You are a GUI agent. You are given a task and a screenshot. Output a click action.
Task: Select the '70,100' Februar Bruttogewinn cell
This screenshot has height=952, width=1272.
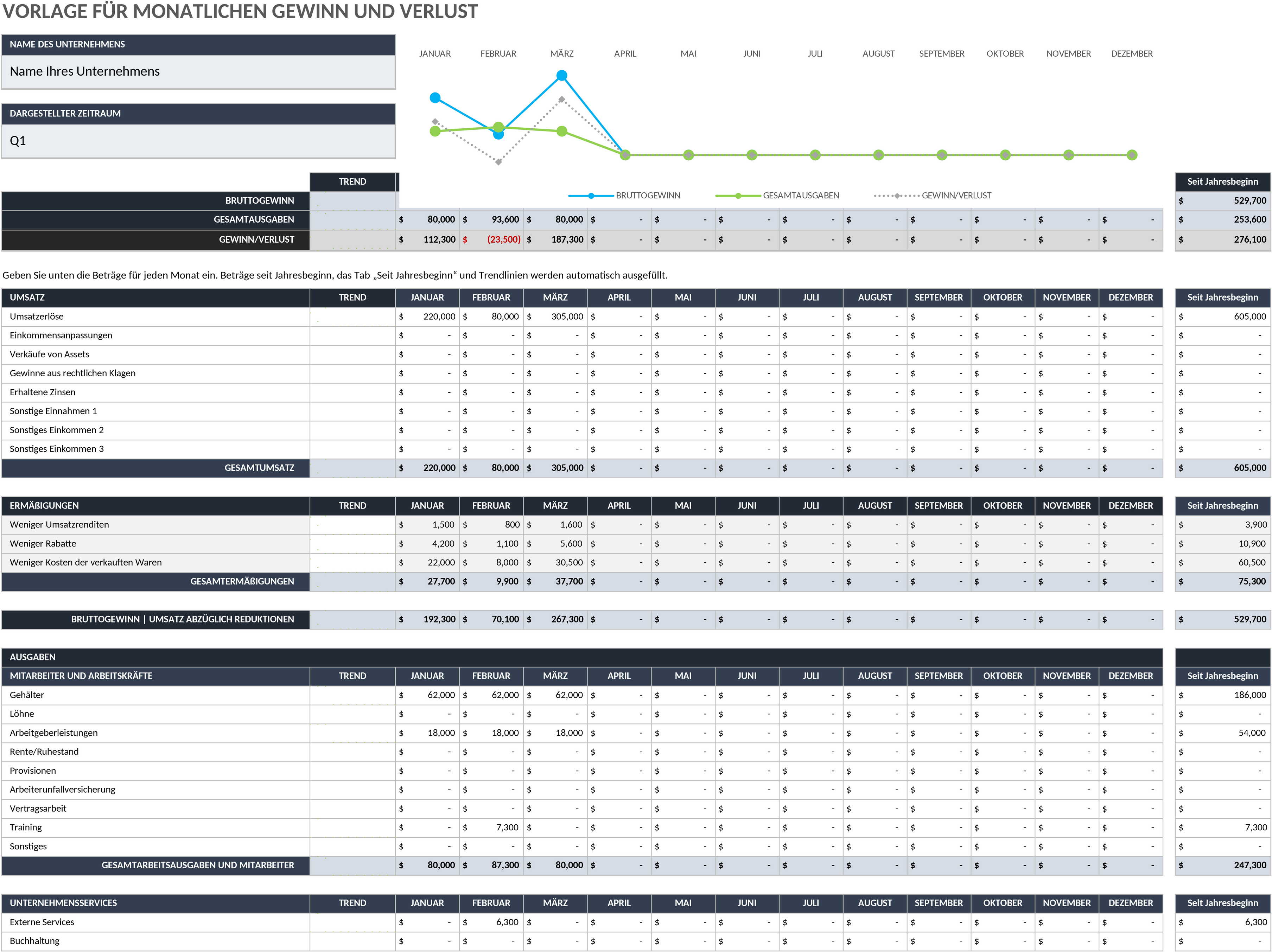pyautogui.click(x=491, y=620)
